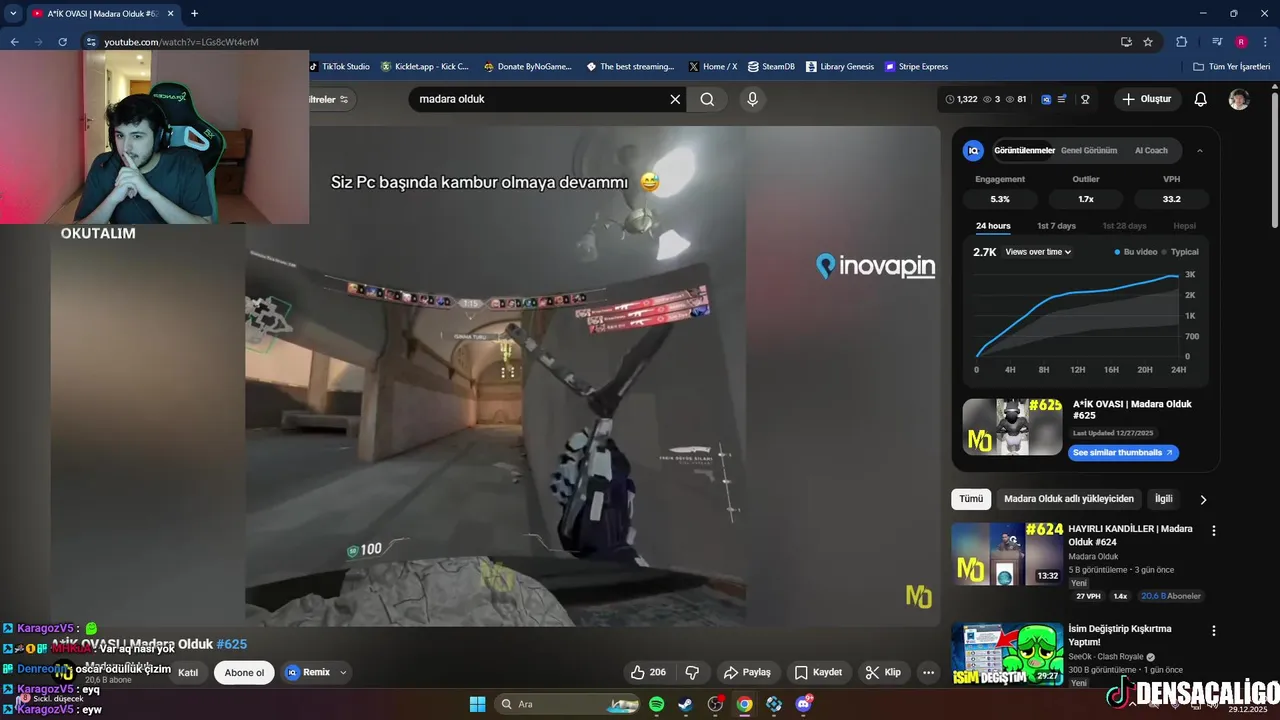The width and height of the screenshot is (1280, 720).
Task: Expand the Views over time dropdown
Action: coord(1038,252)
